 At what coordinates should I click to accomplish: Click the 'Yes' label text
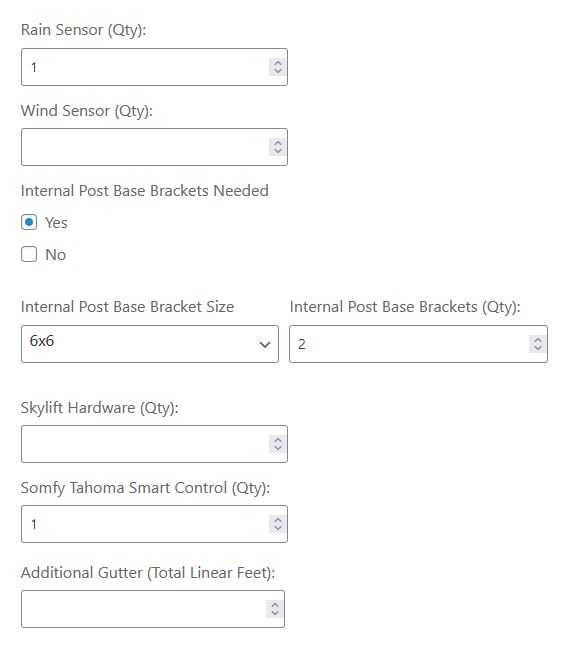[x=56, y=223]
